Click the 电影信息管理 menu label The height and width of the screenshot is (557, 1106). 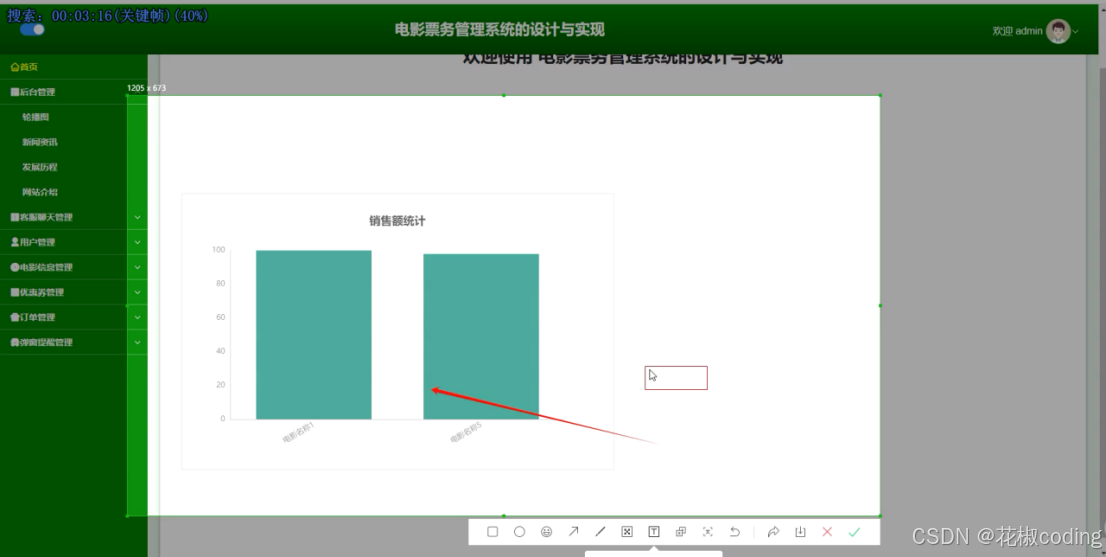(46, 267)
